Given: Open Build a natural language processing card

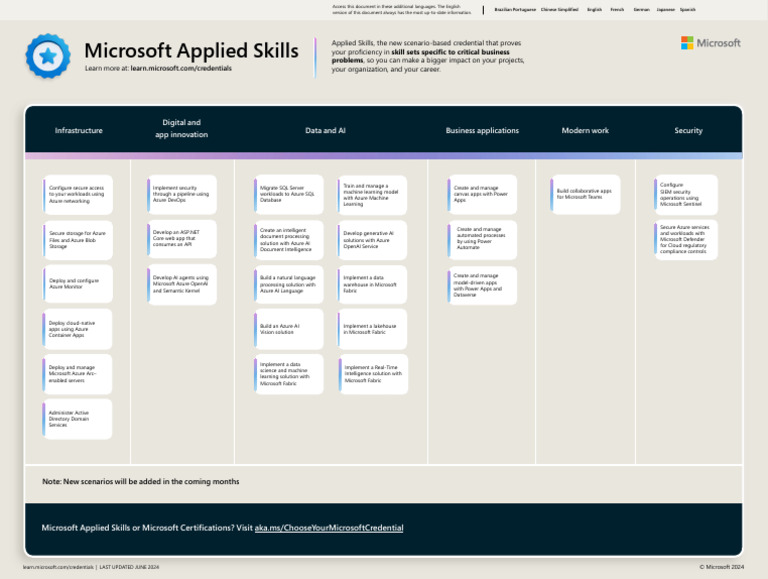Looking at the screenshot, I should click(288, 284).
